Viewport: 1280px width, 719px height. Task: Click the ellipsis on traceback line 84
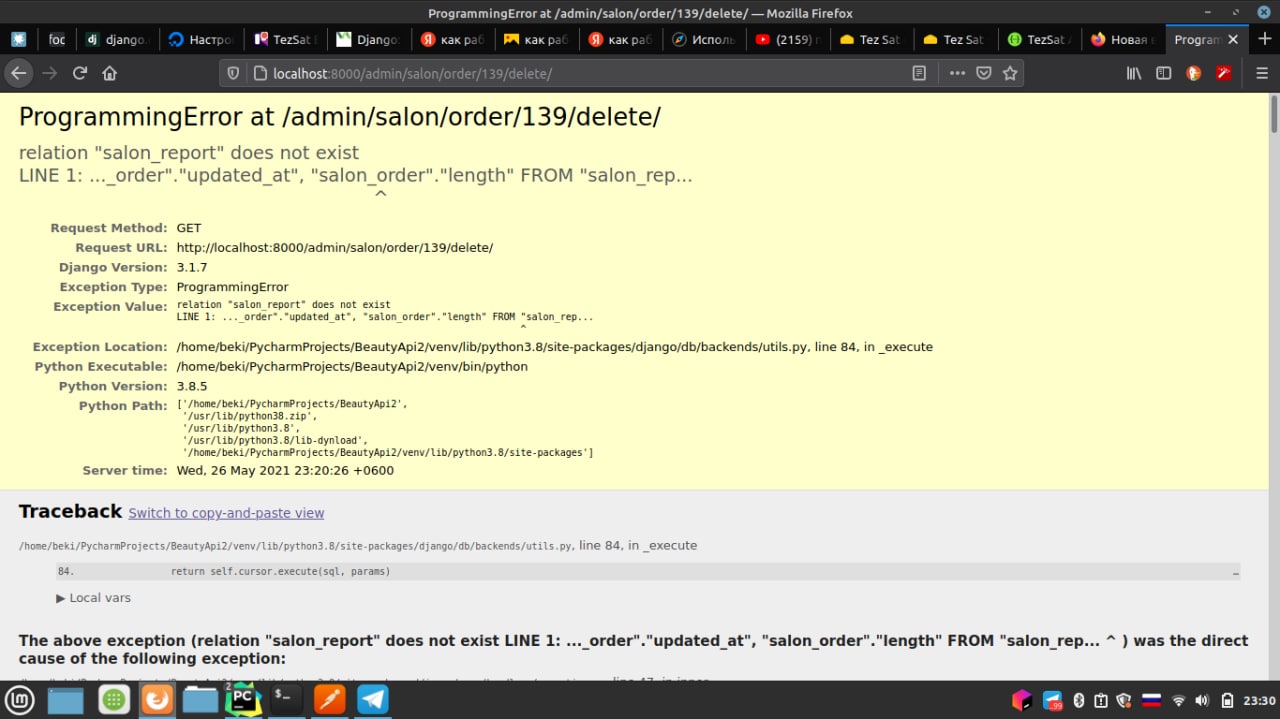pyautogui.click(x=1236, y=572)
